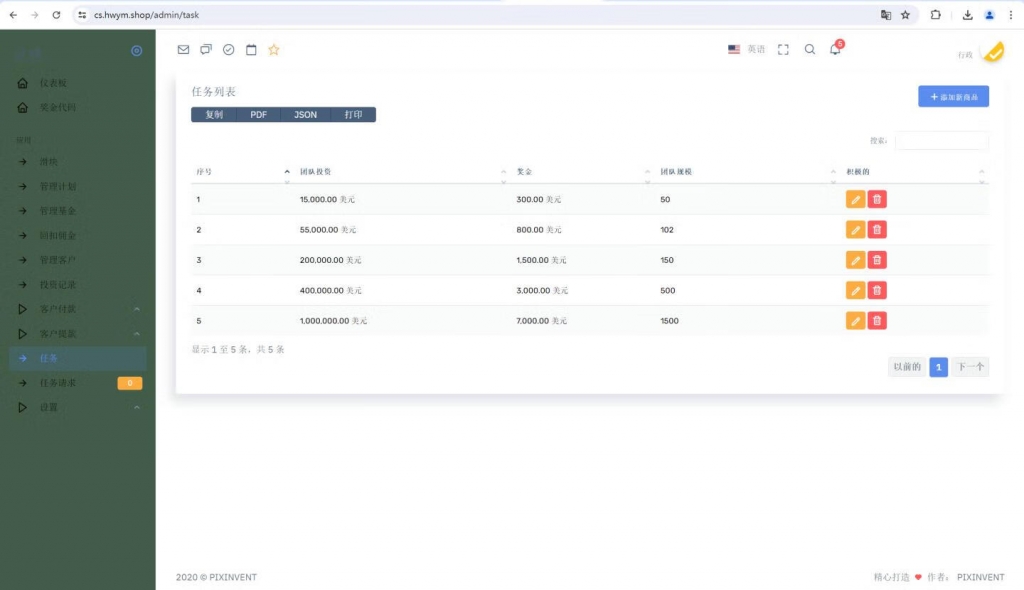Click the 打印 print button
The width and height of the screenshot is (1024, 590).
click(353, 115)
